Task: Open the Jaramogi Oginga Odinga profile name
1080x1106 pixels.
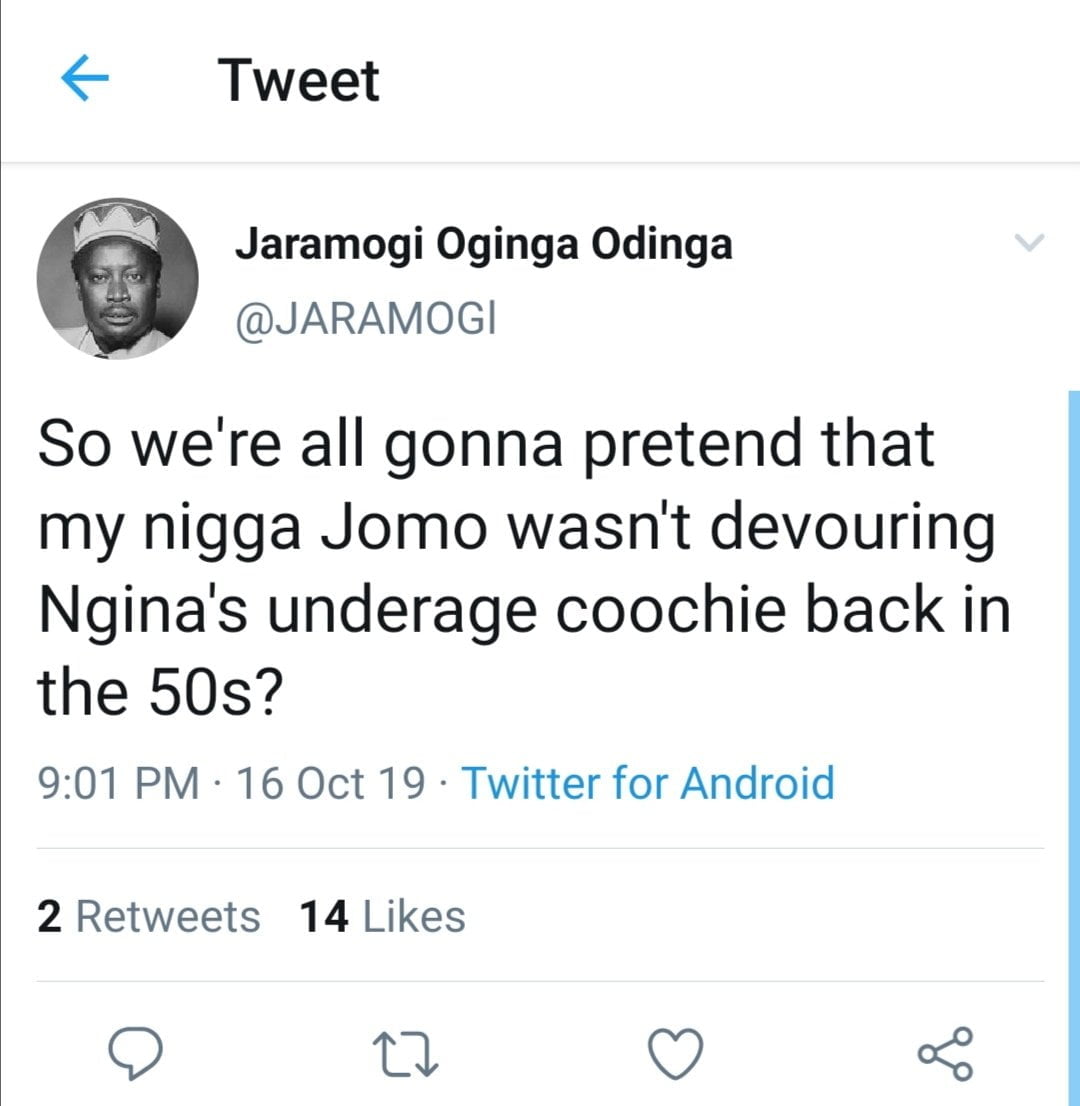Action: 483,244
